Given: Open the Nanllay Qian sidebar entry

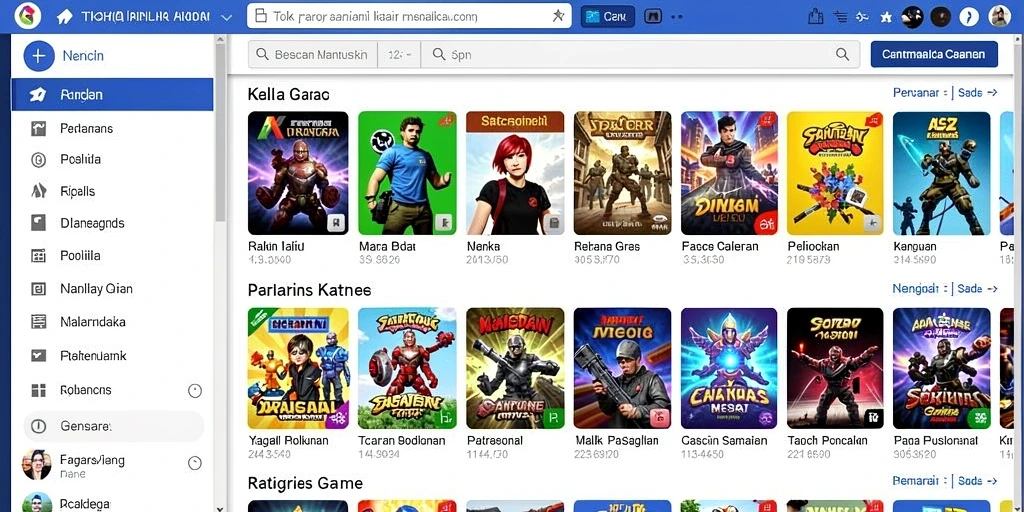Looking at the screenshot, I should [112, 288].
